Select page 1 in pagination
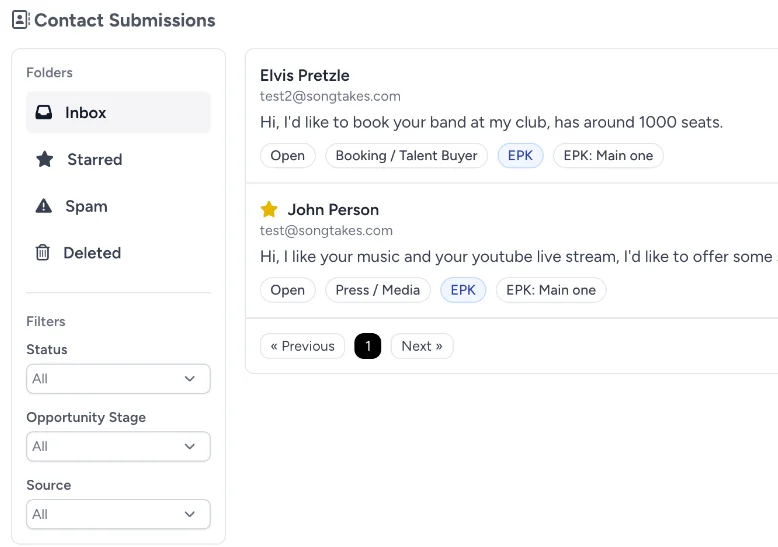This screenshot has height=547, width=778. 368,347
